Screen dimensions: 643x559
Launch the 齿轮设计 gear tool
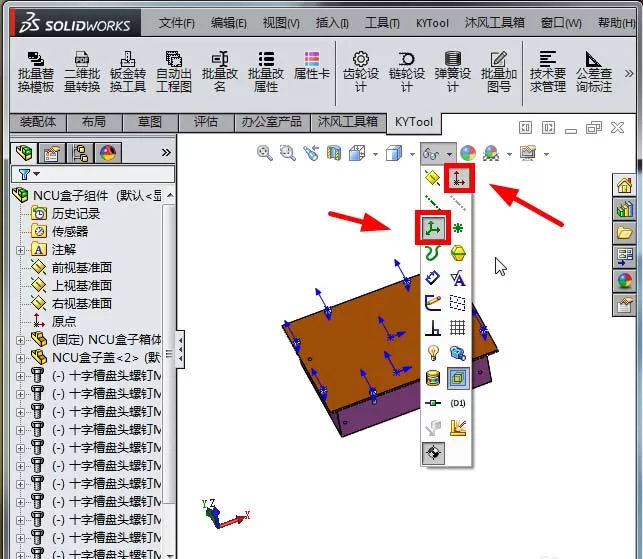coord(360,72)
